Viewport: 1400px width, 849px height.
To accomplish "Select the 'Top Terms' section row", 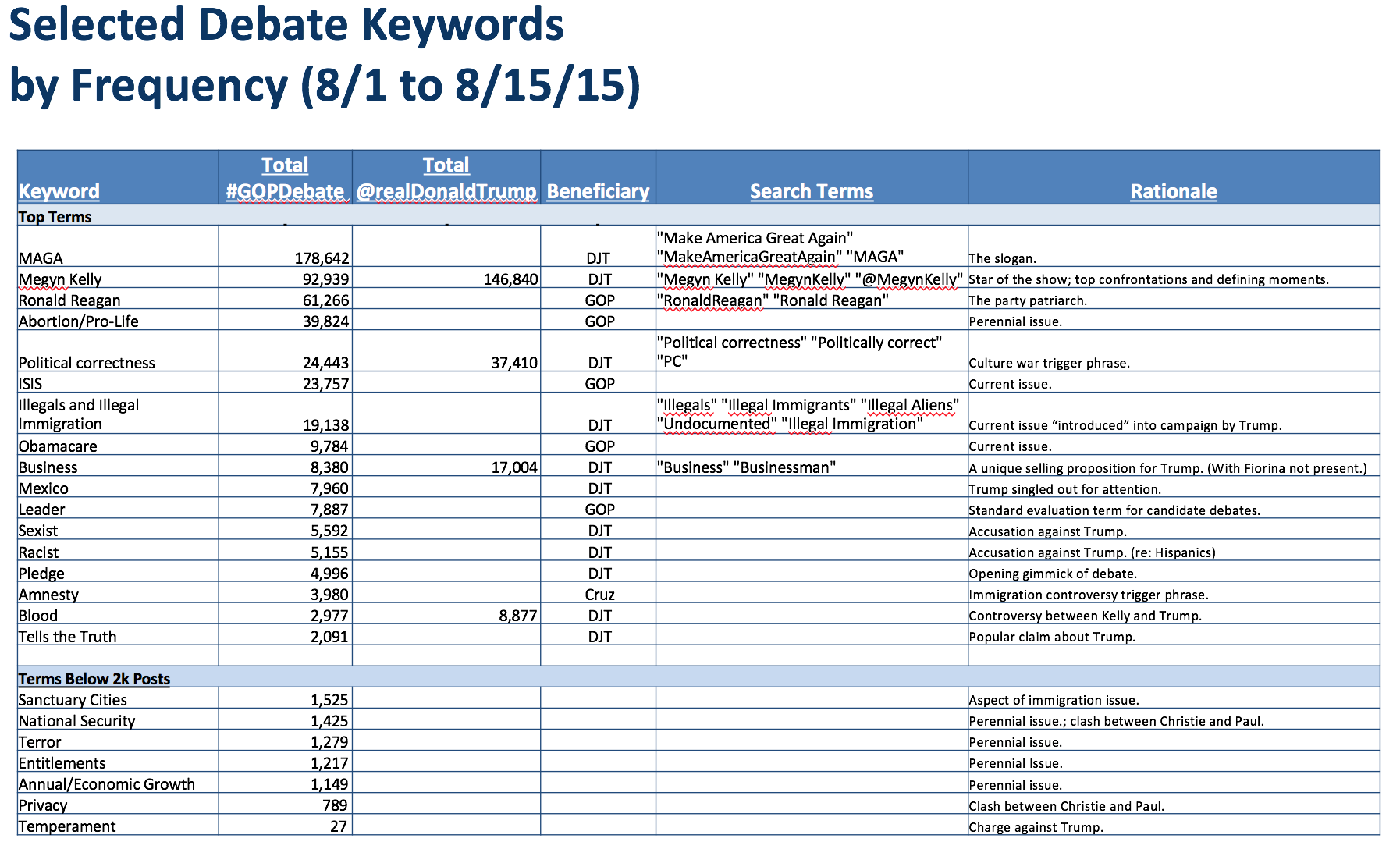I will click(698, 216).
